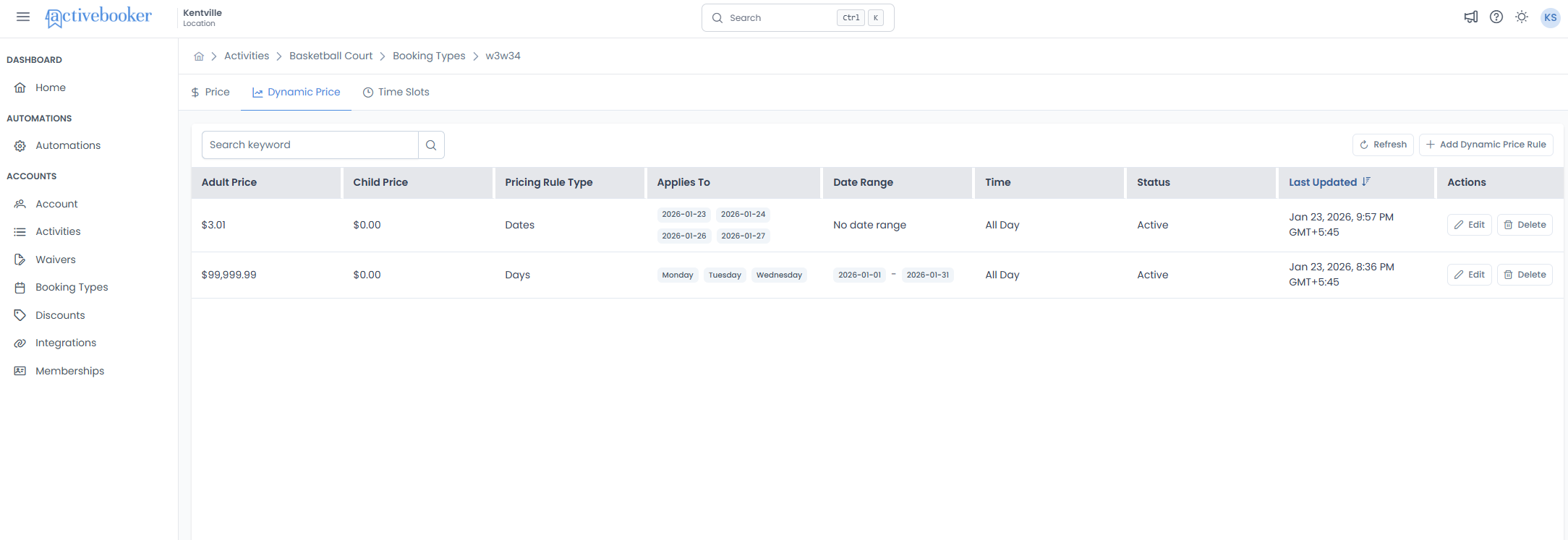Sort by Last Updated column
This screenshot has width=1568, height=540.
(1329, 182)
